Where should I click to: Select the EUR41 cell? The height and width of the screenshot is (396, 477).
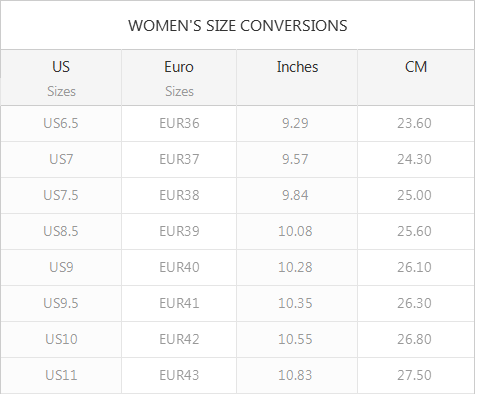[179, 303]
